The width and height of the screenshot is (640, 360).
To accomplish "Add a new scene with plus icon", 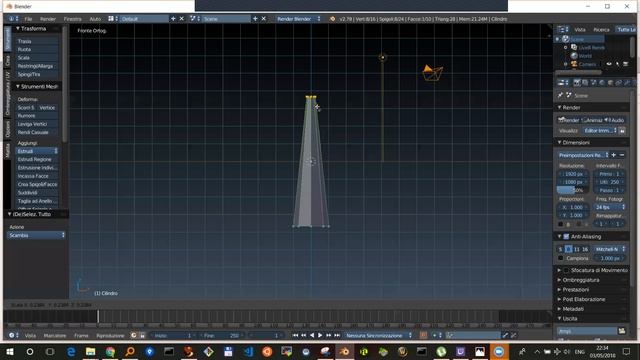I will (x=255, y=19).
